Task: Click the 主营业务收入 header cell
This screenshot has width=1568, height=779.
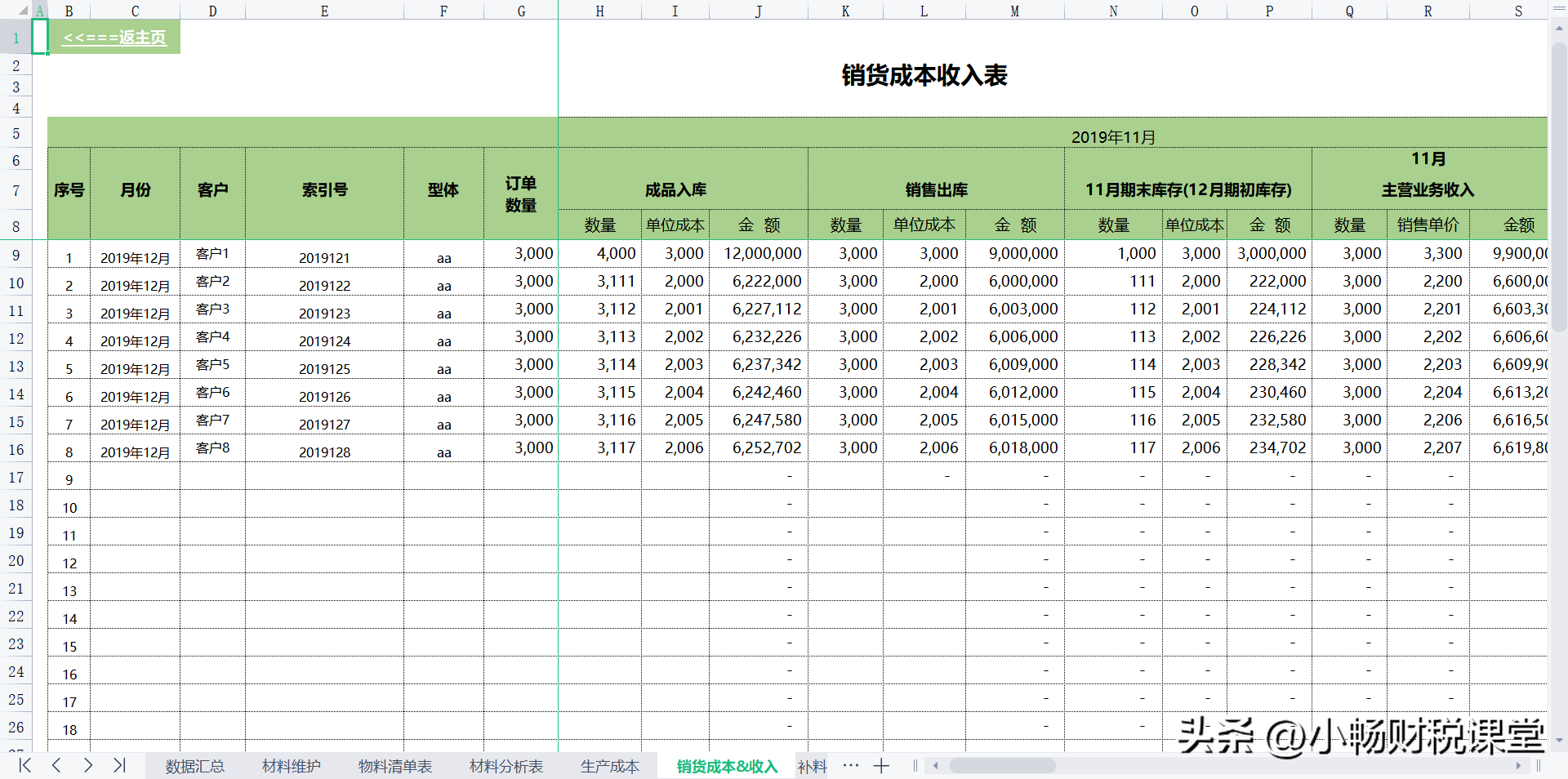Action: [x=1428, y=190]
